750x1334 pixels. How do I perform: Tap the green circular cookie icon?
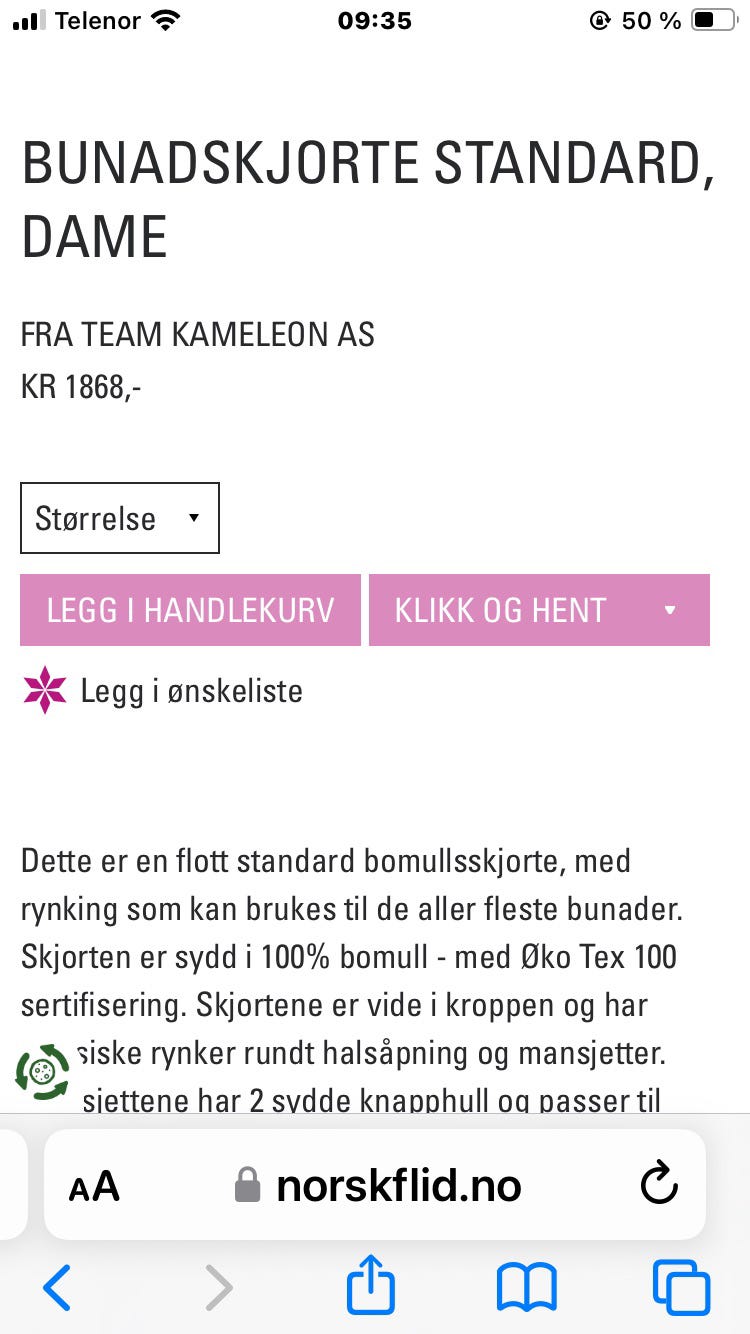click(x=43, y=1072)
